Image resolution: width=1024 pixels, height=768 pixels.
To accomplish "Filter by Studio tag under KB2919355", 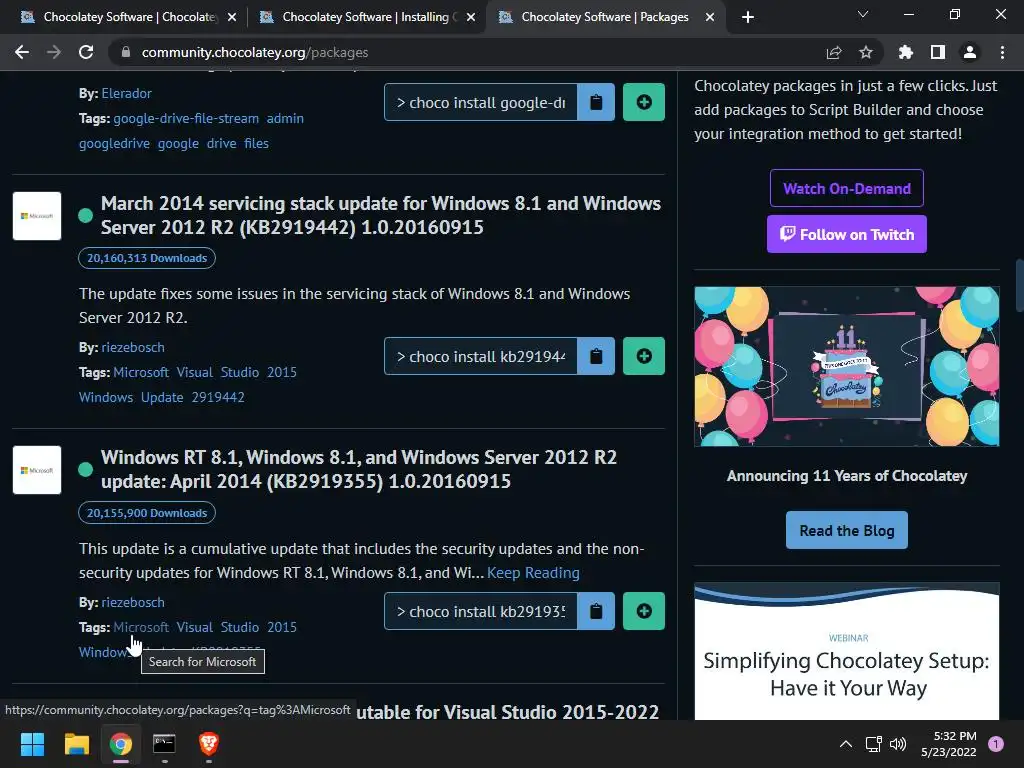I will pyautogui.click(x=240, y=627).
